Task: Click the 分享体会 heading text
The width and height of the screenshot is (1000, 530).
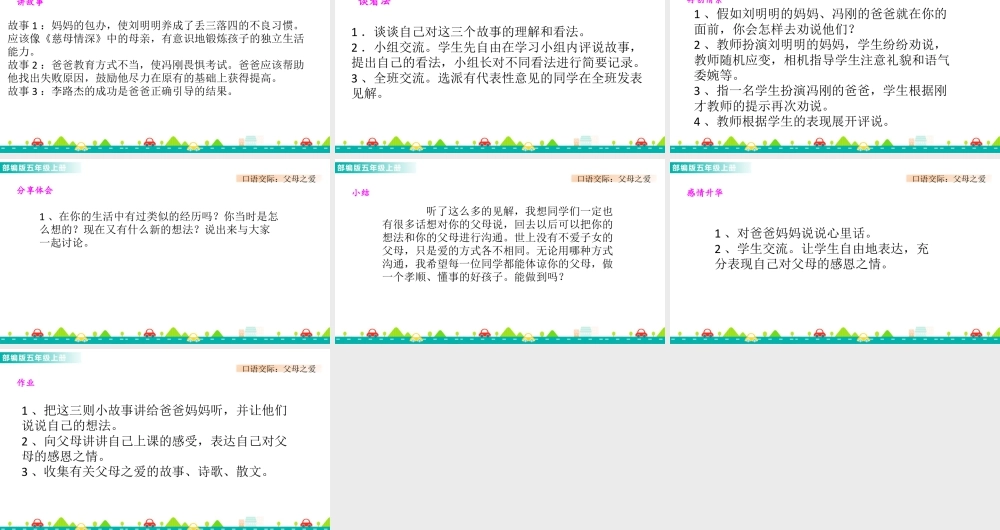Action: coord(35,190)
